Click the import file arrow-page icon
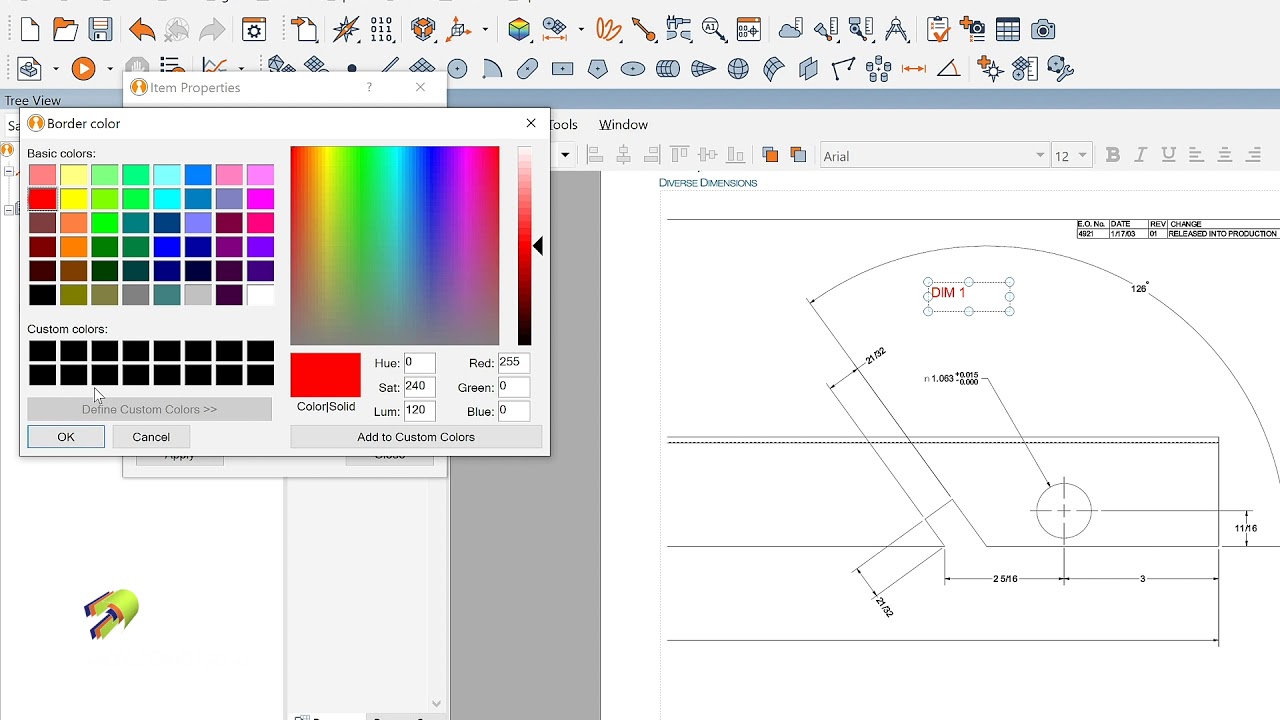The height and width of the screenshot is (720, 1280). pyautogui.click(x=304, y=30)
